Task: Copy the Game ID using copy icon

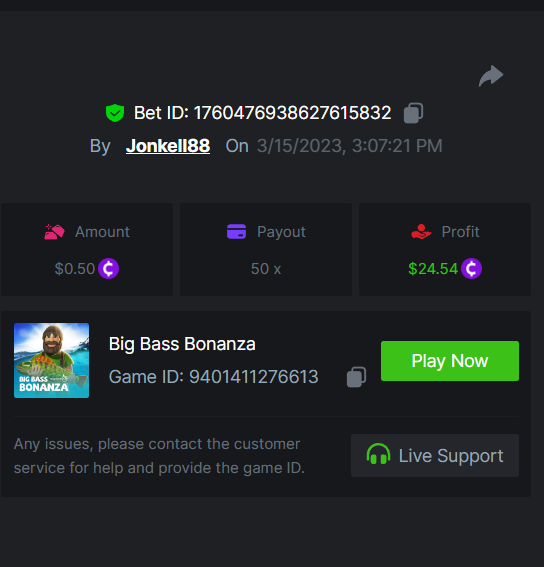Action: [356, 377]
